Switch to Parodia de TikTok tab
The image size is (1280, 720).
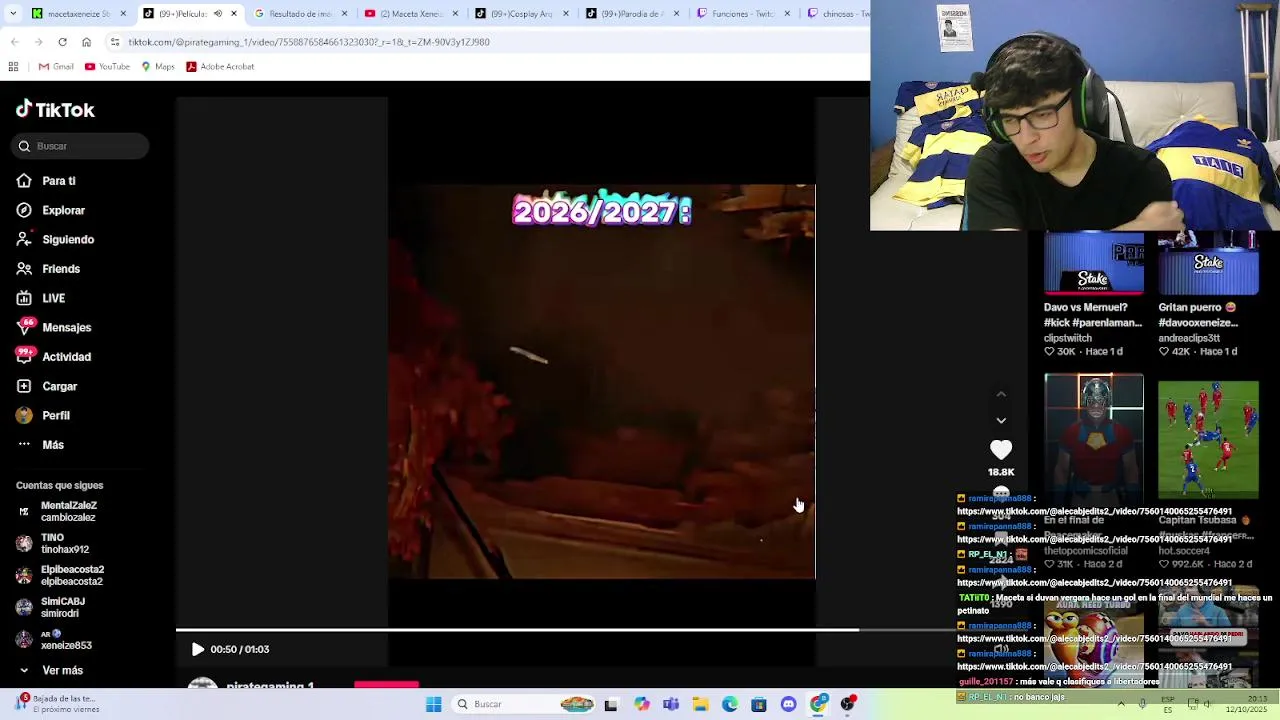[x=630, y=13]
